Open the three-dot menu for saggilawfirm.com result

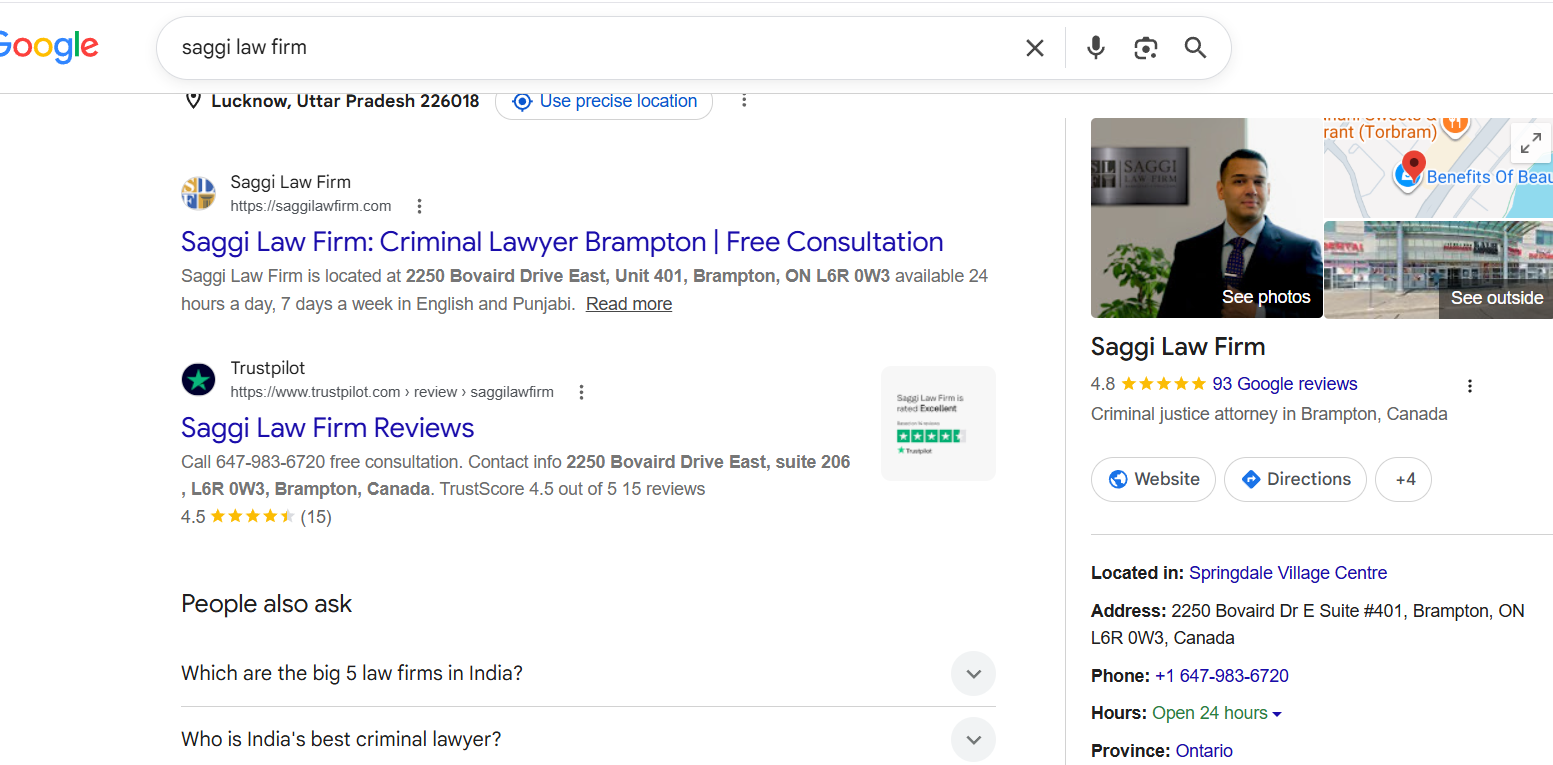pyautogui.click(x=419, y=206)
